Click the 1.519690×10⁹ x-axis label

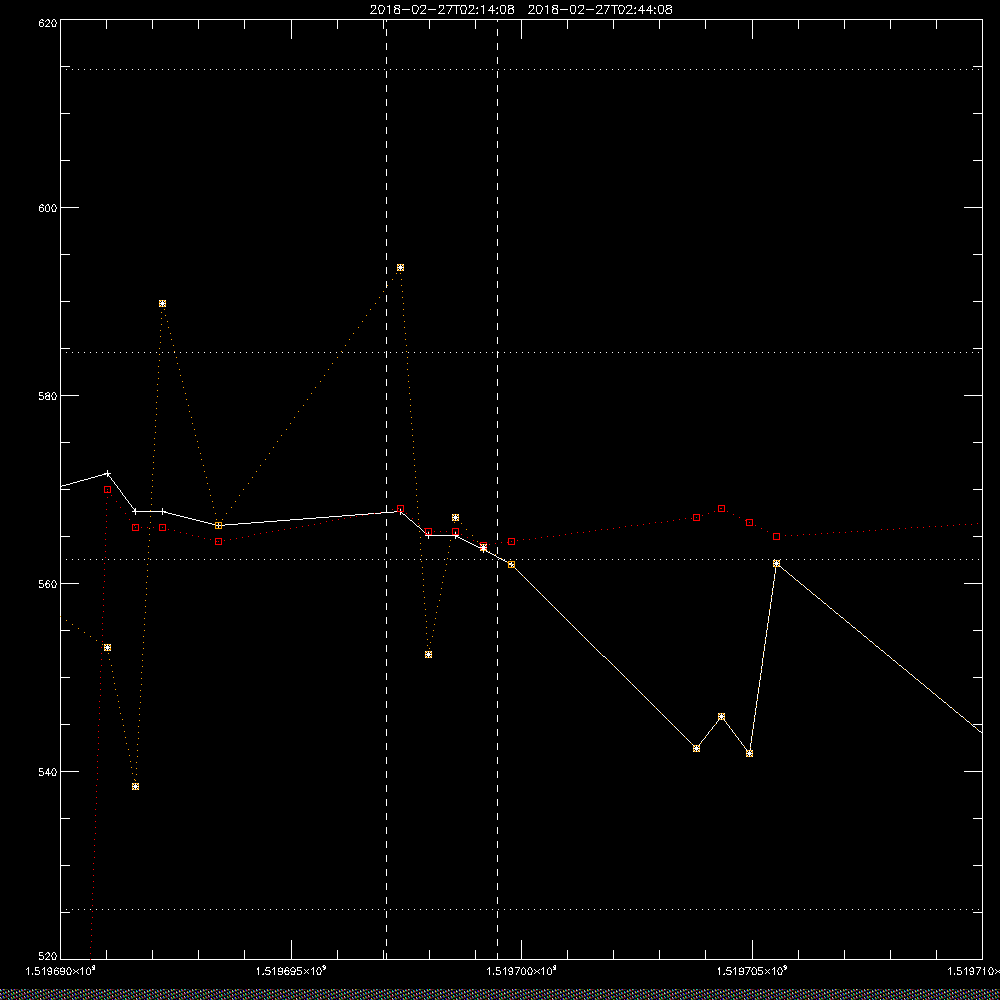pyautogui.click(x=60, y=971)
